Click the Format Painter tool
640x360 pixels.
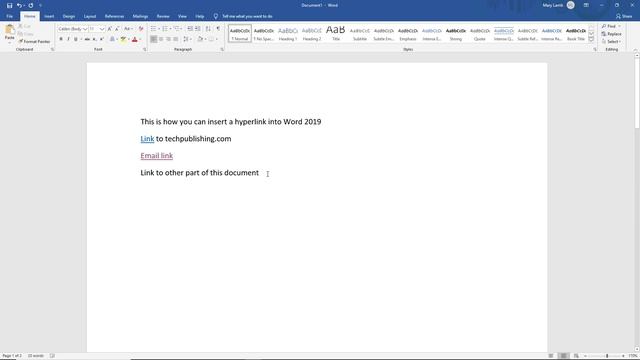[x=34, y=42]
